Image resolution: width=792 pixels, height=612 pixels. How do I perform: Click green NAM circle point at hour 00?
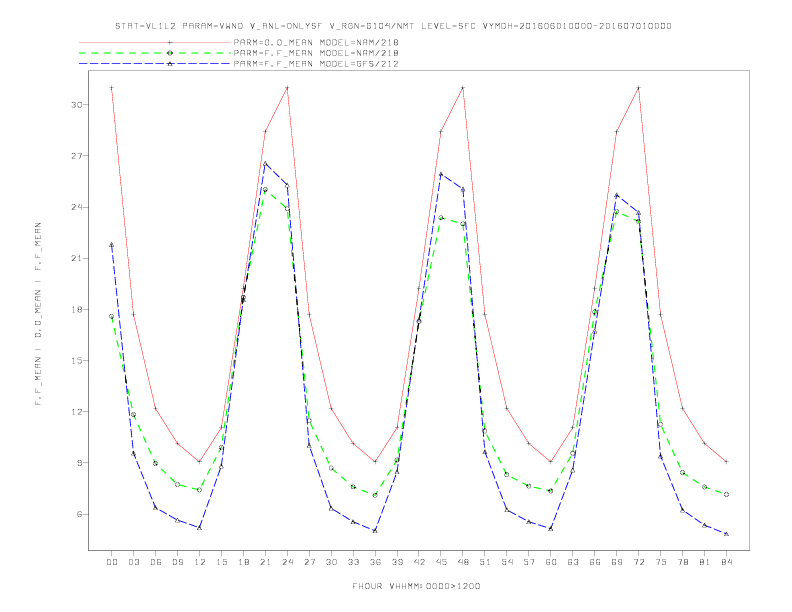tap(112, 317)
